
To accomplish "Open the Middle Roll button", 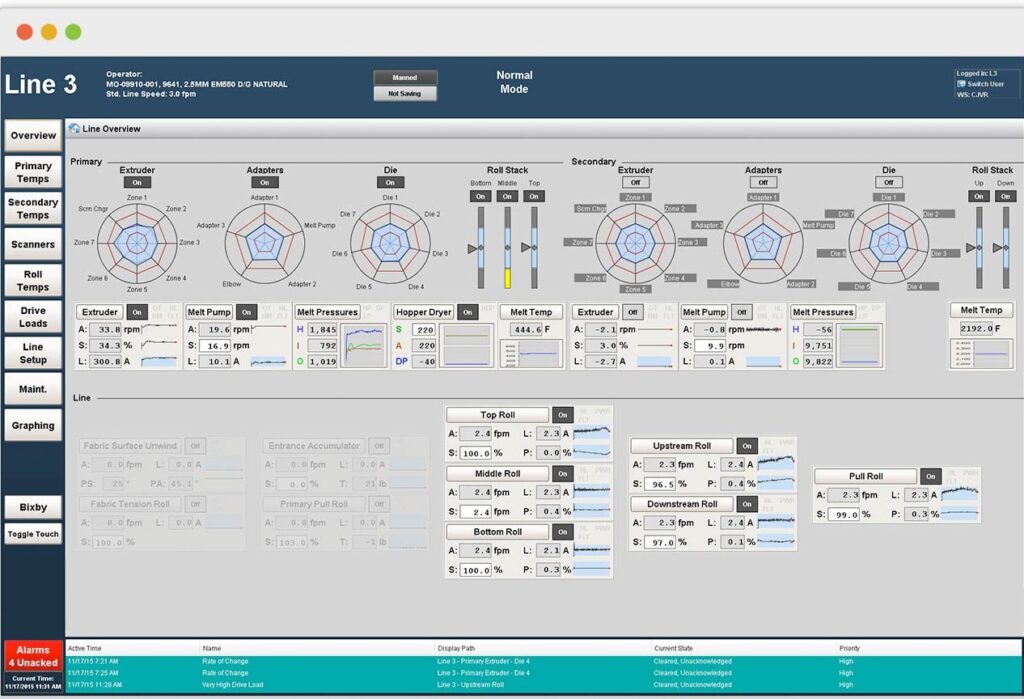I will point(498,474).
